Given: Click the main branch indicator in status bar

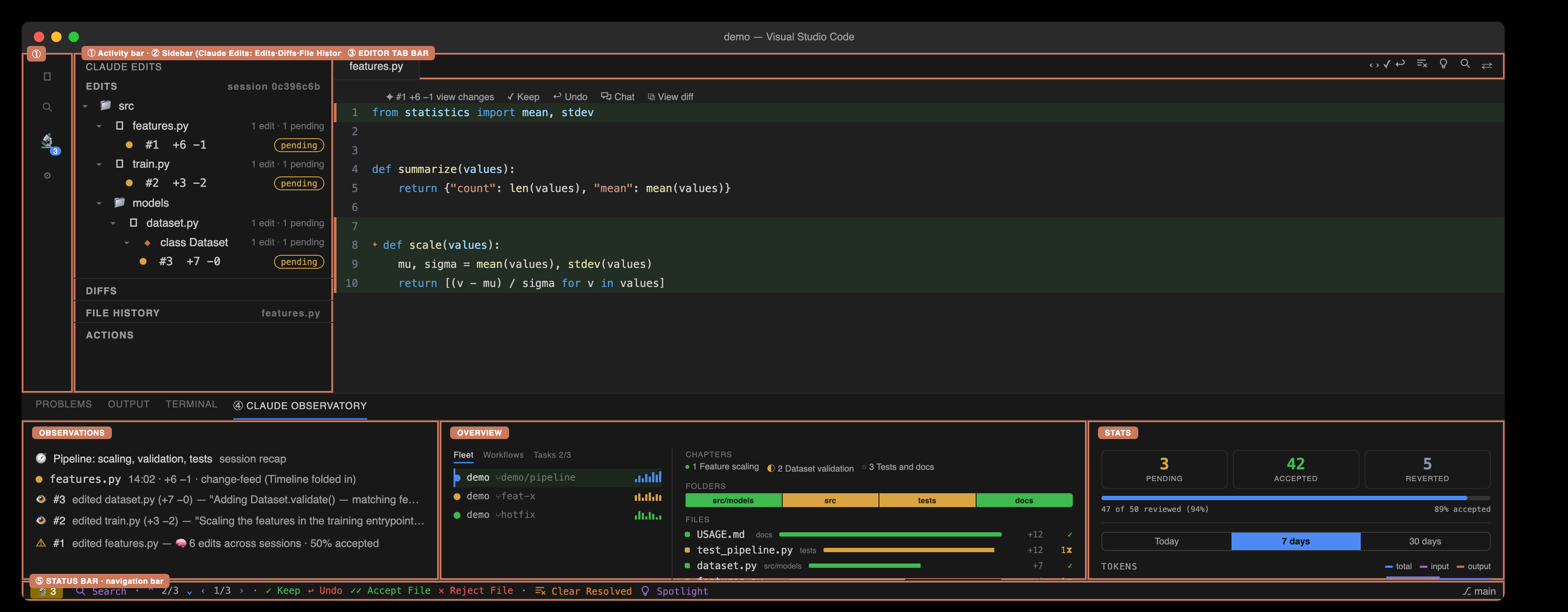Looking at the screenshot, I should pos(1479,591).
